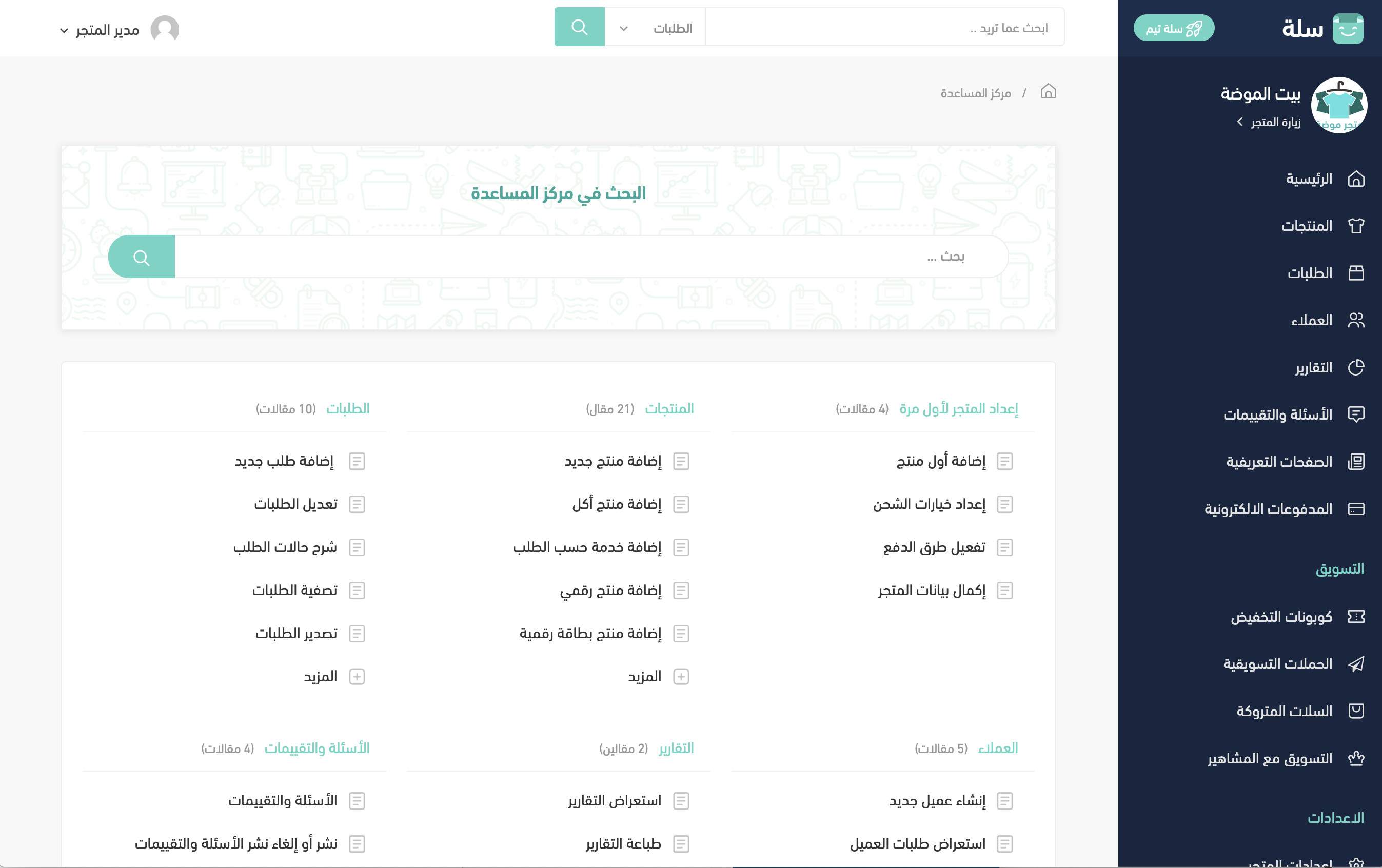
Task: Click the store logo thumbnail
Action: click(1339, 105)
